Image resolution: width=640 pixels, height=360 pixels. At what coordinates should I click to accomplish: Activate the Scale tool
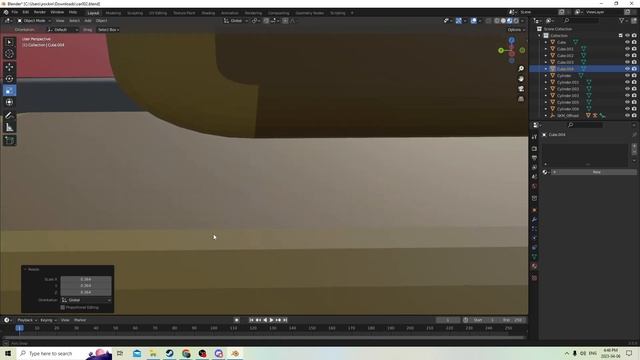(x=9, y=91)
